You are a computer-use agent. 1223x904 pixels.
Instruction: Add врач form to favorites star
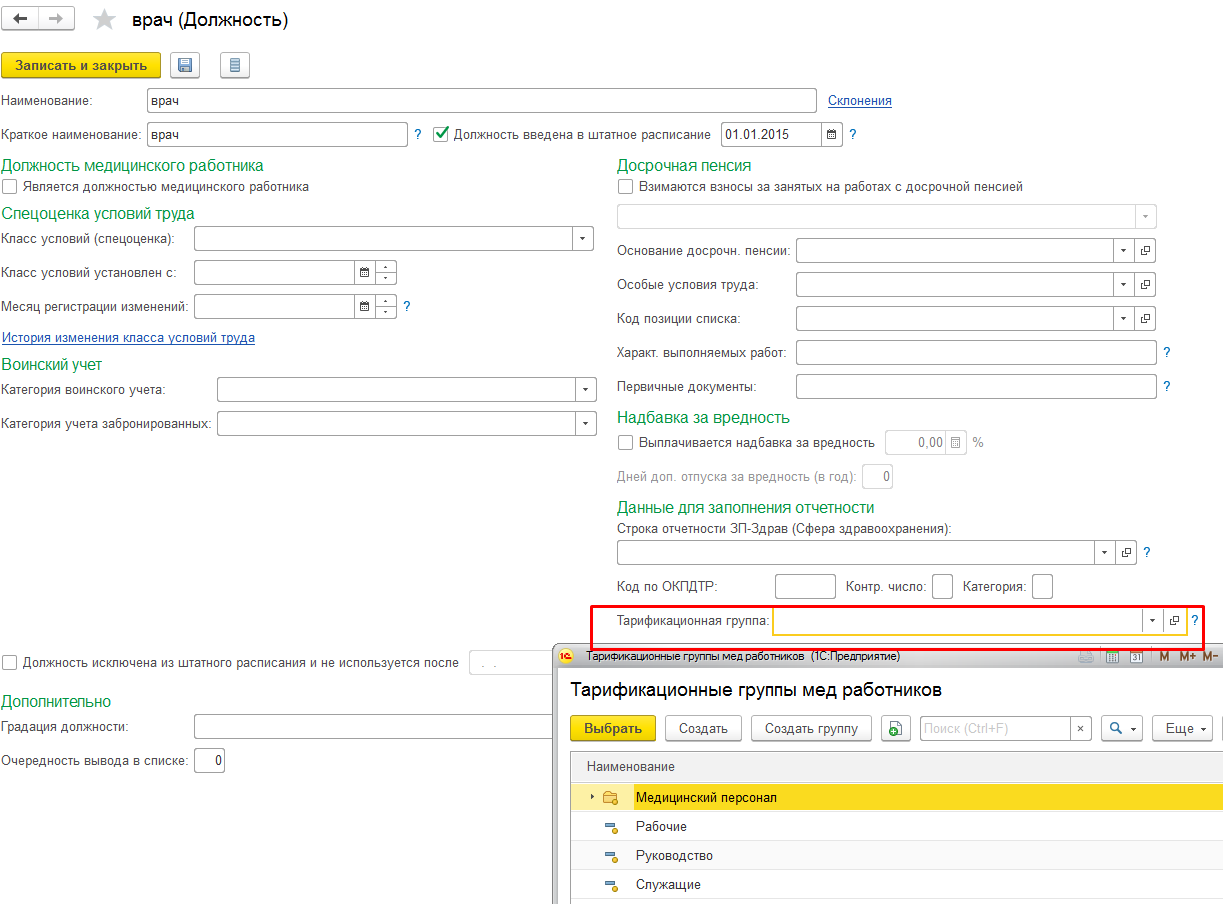[x=104, y=20]
